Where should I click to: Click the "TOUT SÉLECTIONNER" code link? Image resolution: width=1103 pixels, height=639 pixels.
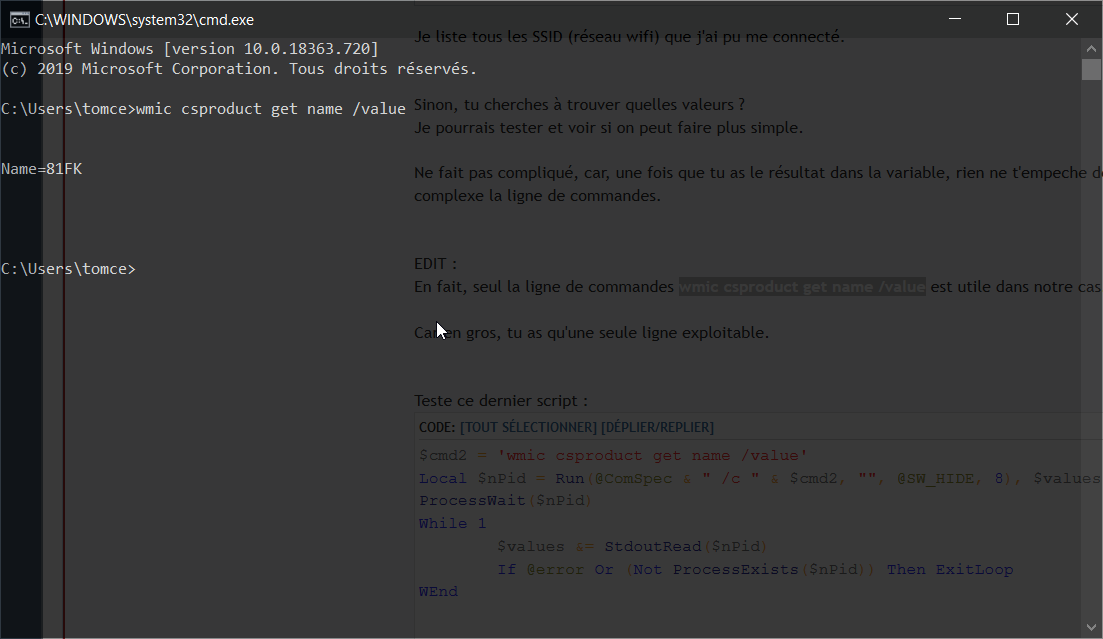527,427
